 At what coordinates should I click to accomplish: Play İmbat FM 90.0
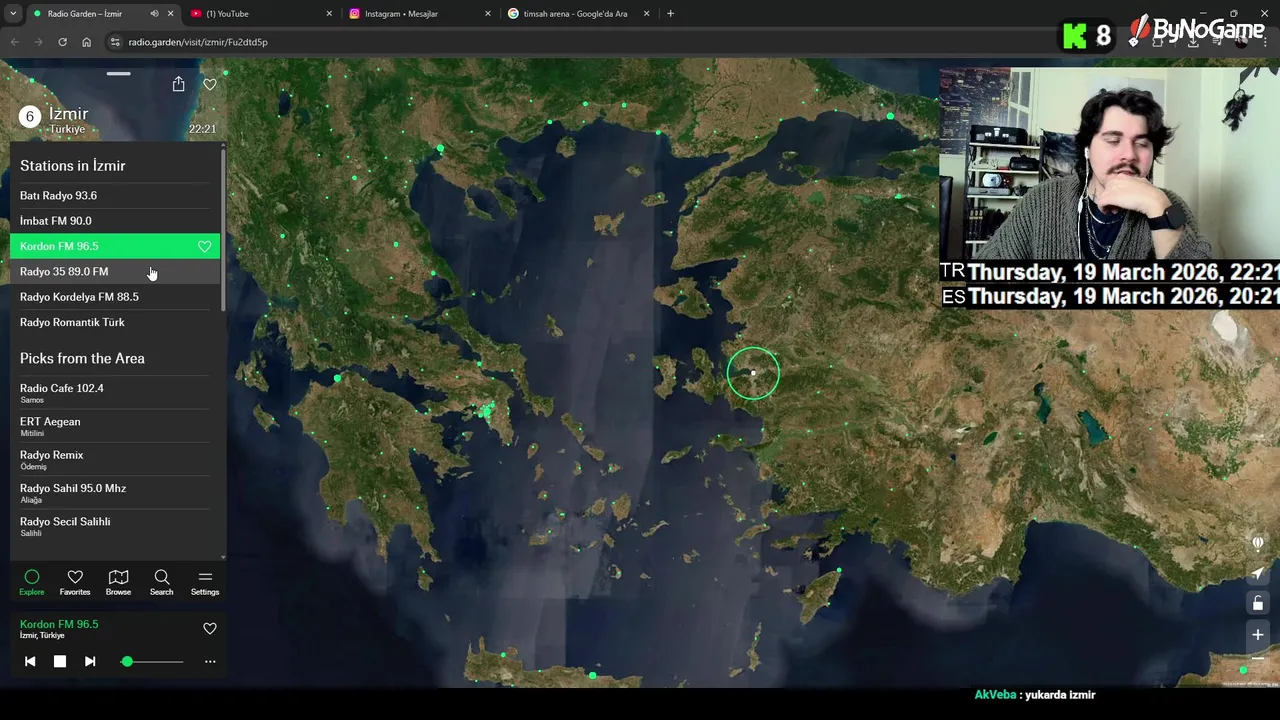[x=115, y=221]
